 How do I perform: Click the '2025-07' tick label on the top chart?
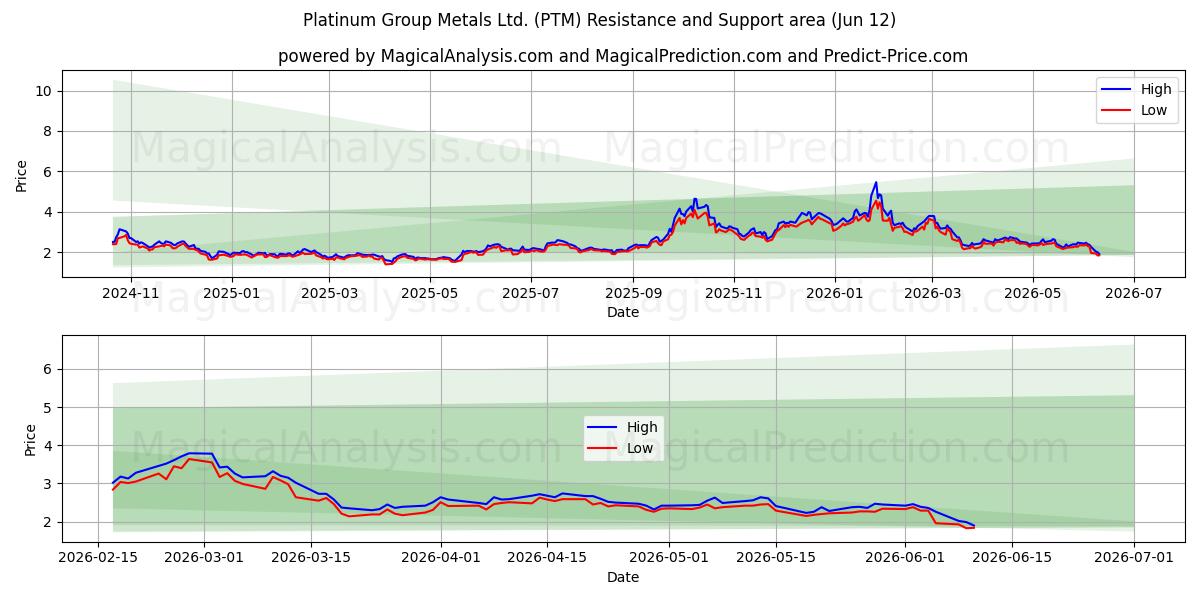[531, 293]
